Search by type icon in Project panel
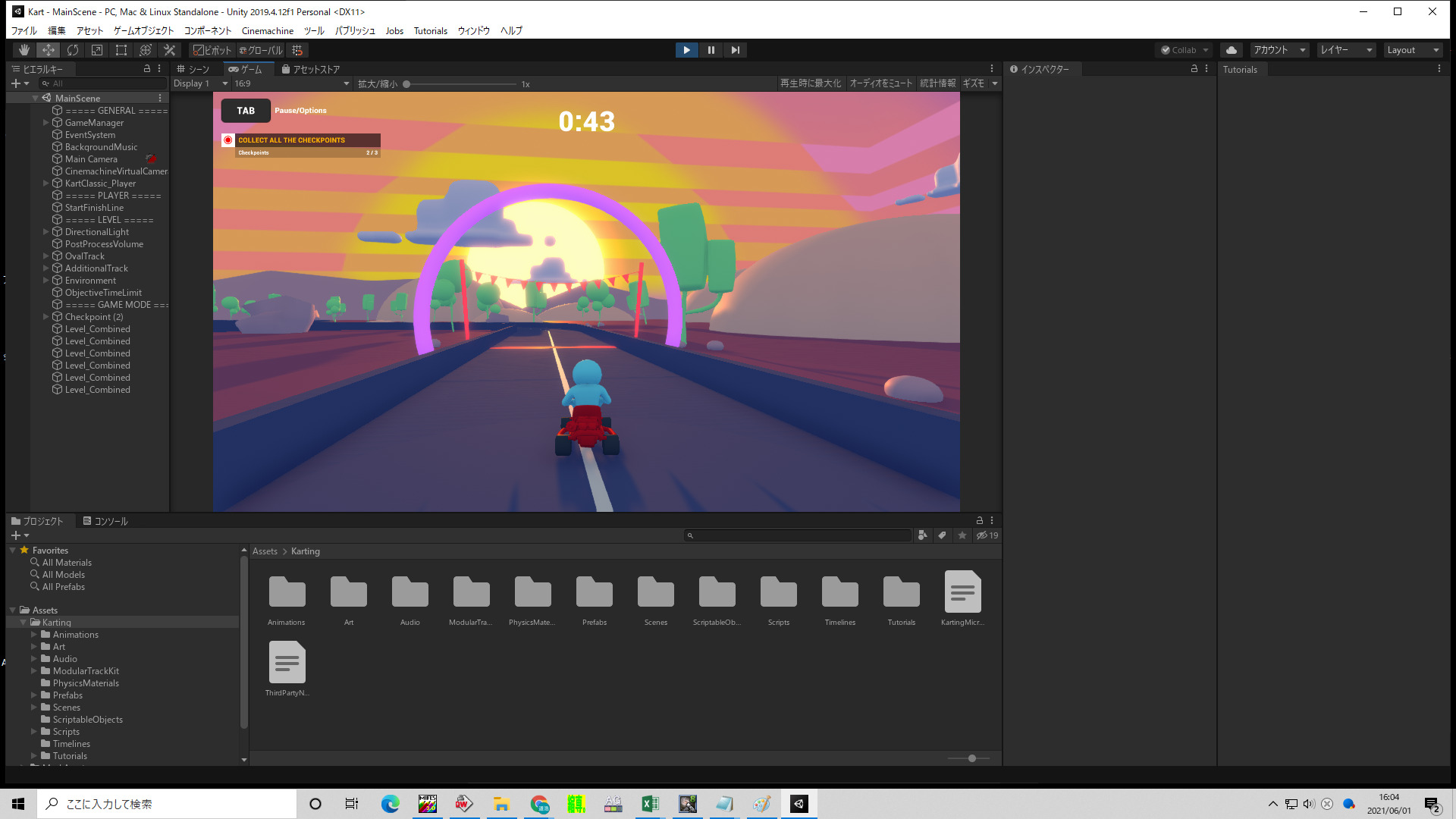This screenshot has width=1456, height=819. [x=922, y=535]
